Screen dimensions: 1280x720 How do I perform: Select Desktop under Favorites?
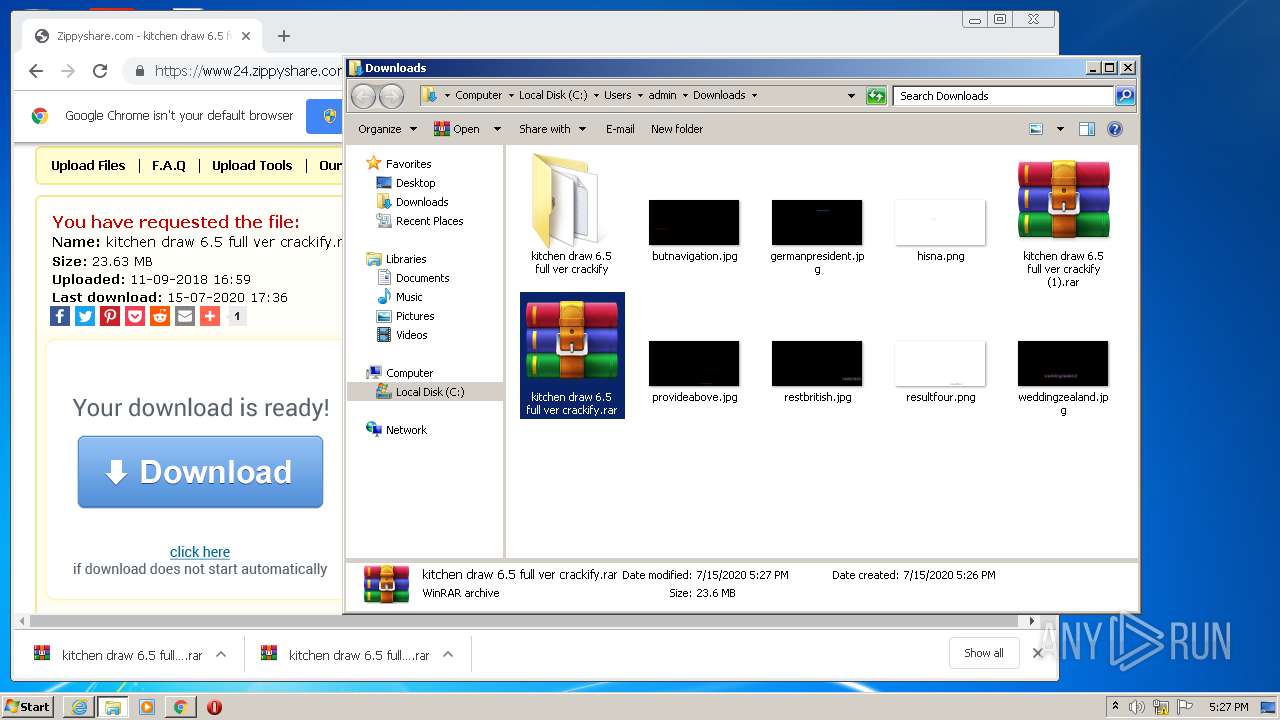(415, 183)
